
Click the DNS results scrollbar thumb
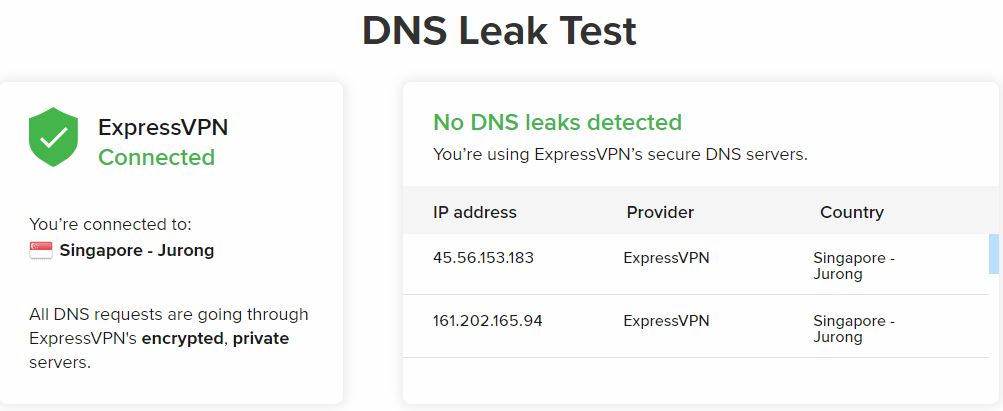pyautogui.click(x=993, y=254)
